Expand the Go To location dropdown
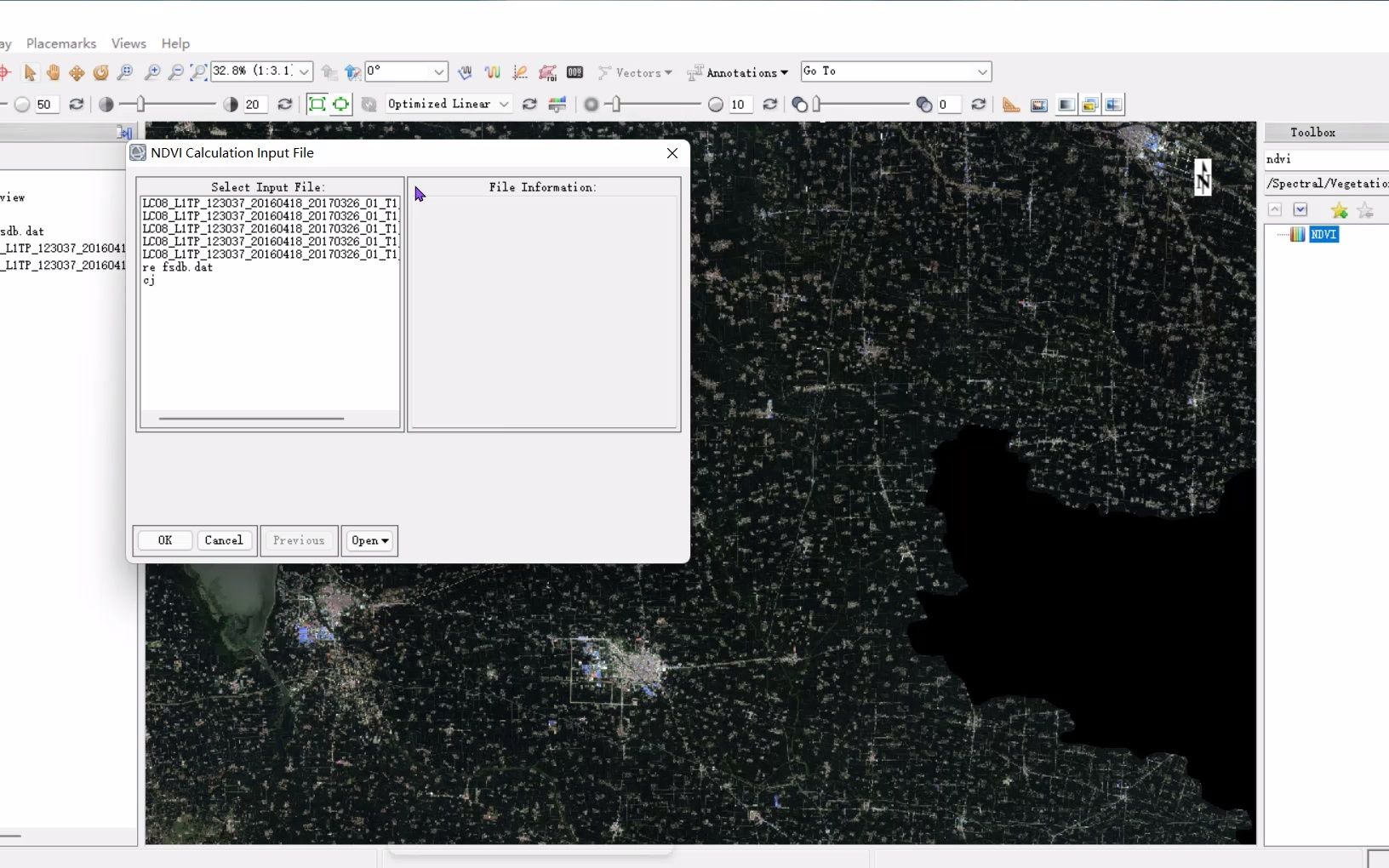1389x868 pixels. (982, 72)
